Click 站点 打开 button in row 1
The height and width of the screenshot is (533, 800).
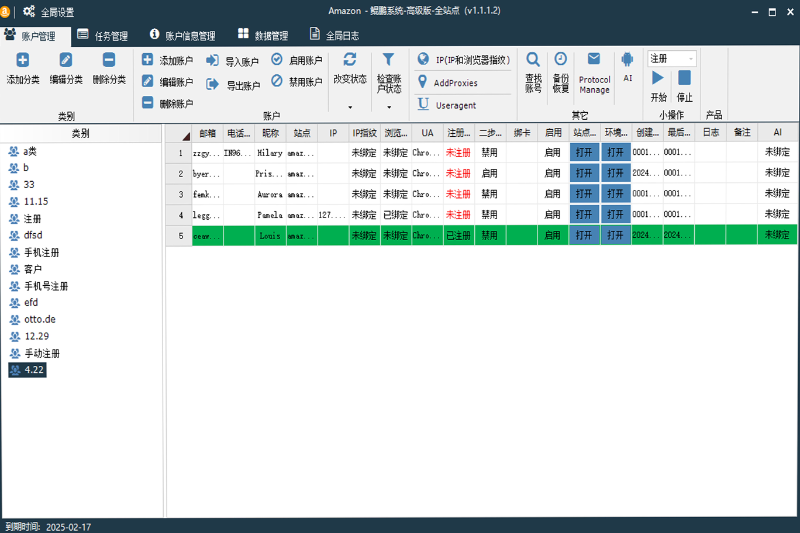pos(584,152)
